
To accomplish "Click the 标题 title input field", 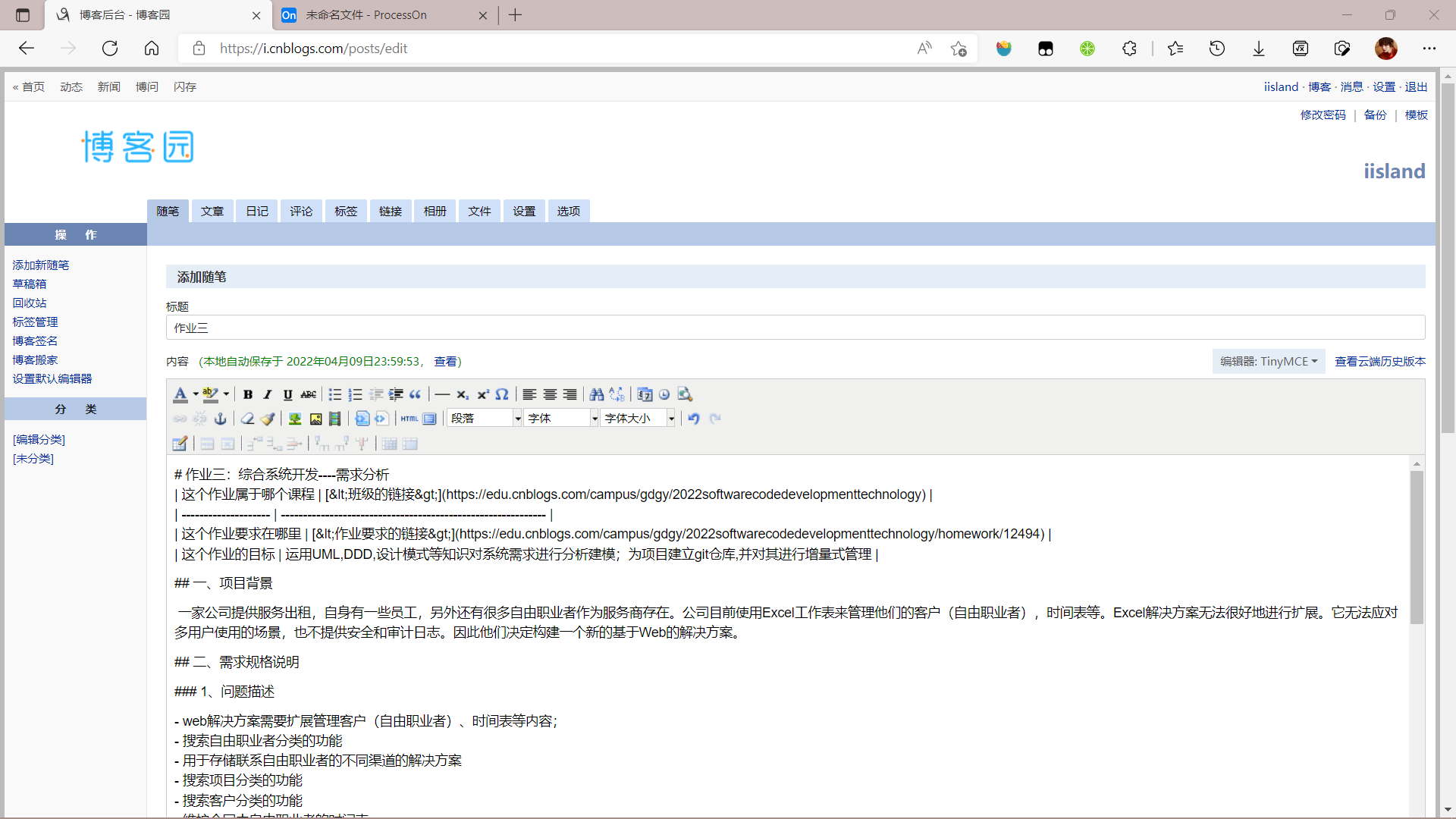I will pyautogui.click(x=795, y=328).
